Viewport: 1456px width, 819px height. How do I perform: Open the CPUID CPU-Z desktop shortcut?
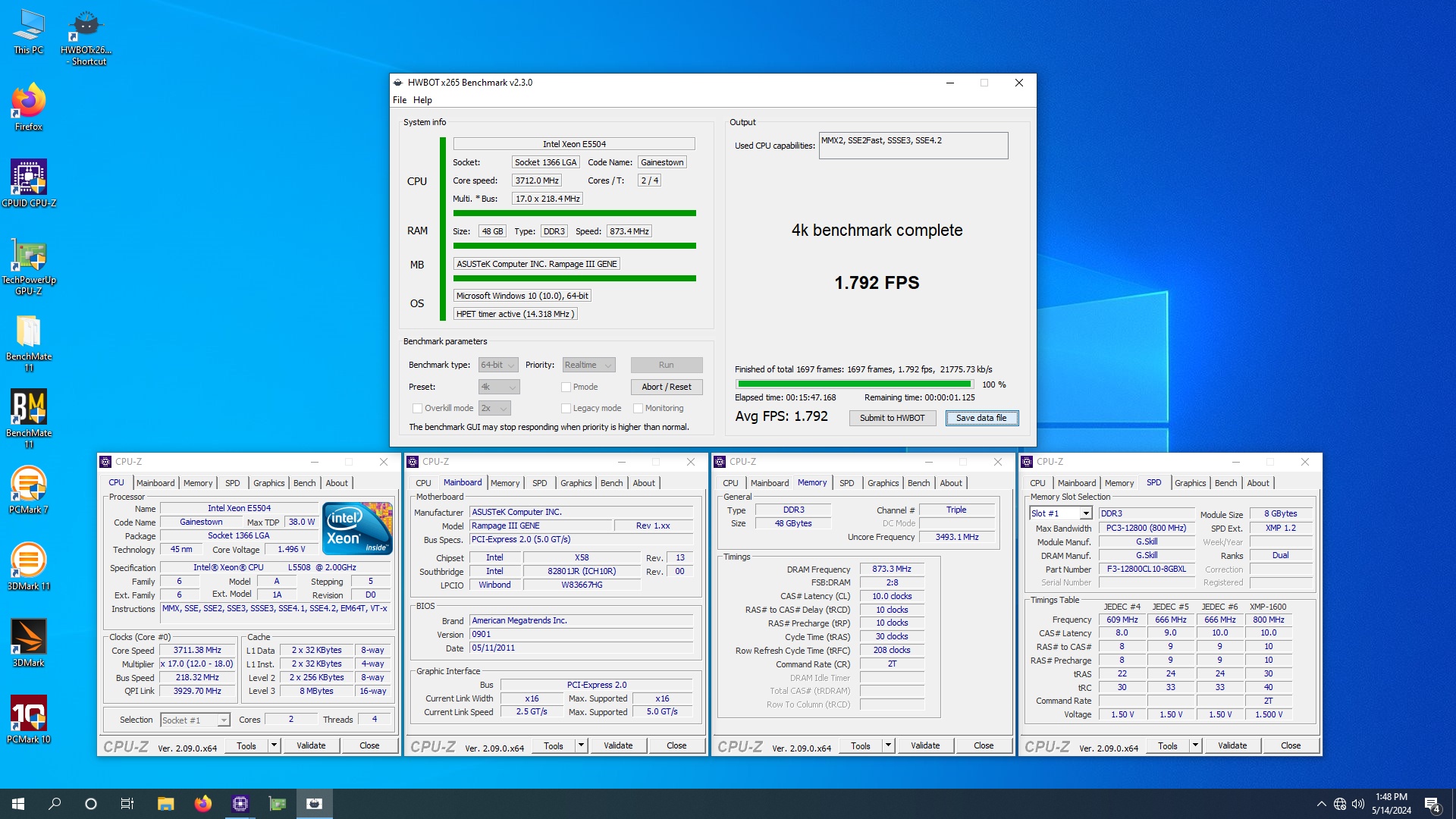29,184
